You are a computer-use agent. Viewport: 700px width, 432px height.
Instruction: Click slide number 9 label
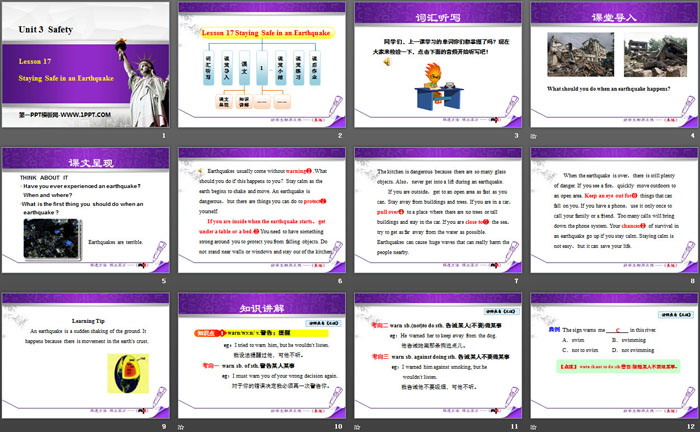click(164, 426)
